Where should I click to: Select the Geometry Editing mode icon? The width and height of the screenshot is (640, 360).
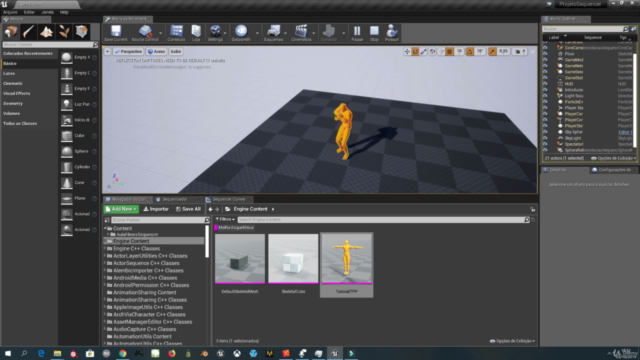[81, 31]
